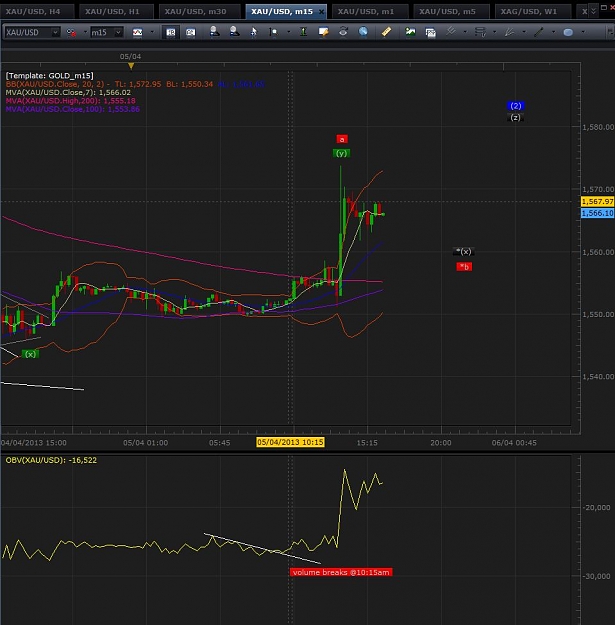
Task: Select the pitchfork drawing tool
Action: 451,32
